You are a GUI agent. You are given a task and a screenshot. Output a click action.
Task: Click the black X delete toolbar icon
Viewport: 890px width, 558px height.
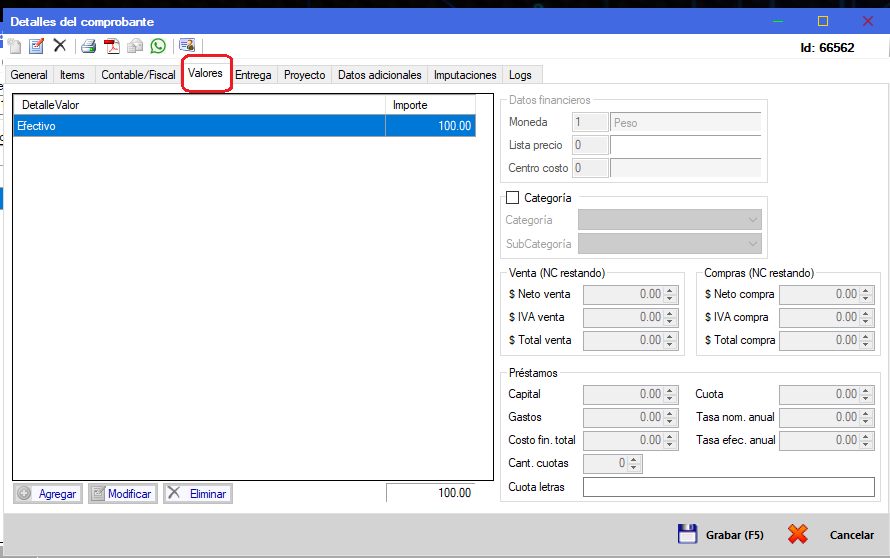pyautogui.click(x=60, y=45)
